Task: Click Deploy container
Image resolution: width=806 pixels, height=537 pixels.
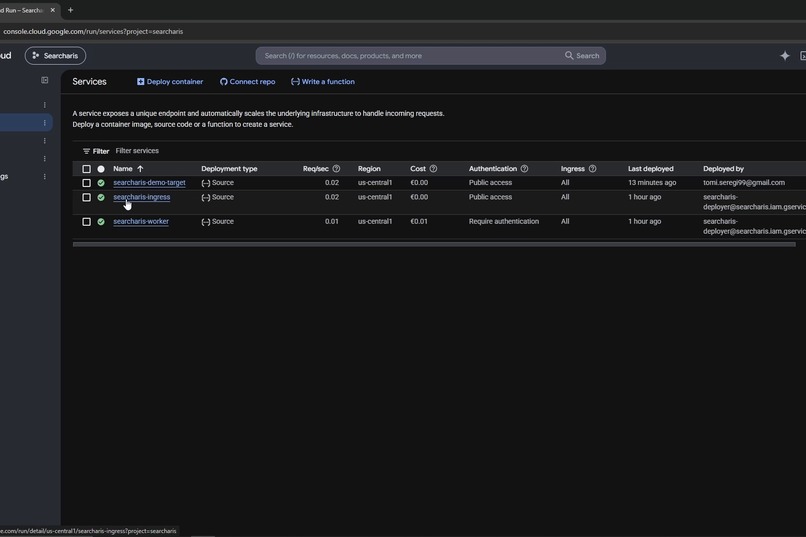Action: 170,82
